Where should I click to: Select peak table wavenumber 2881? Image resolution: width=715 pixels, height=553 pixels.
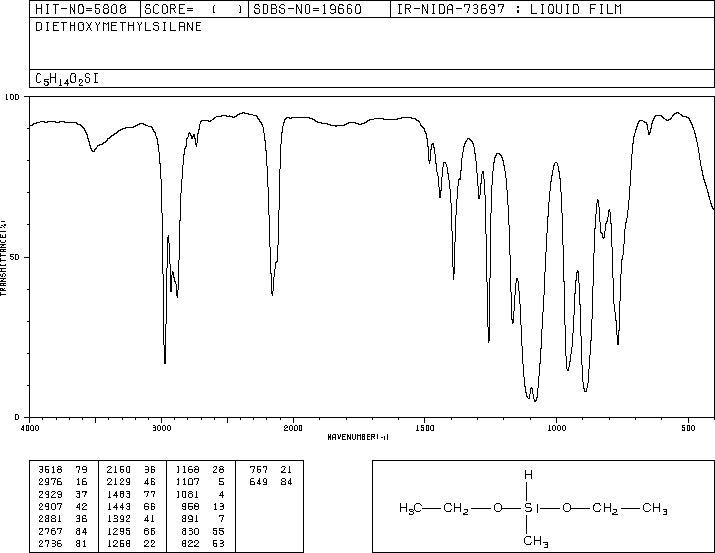point(50,519)
